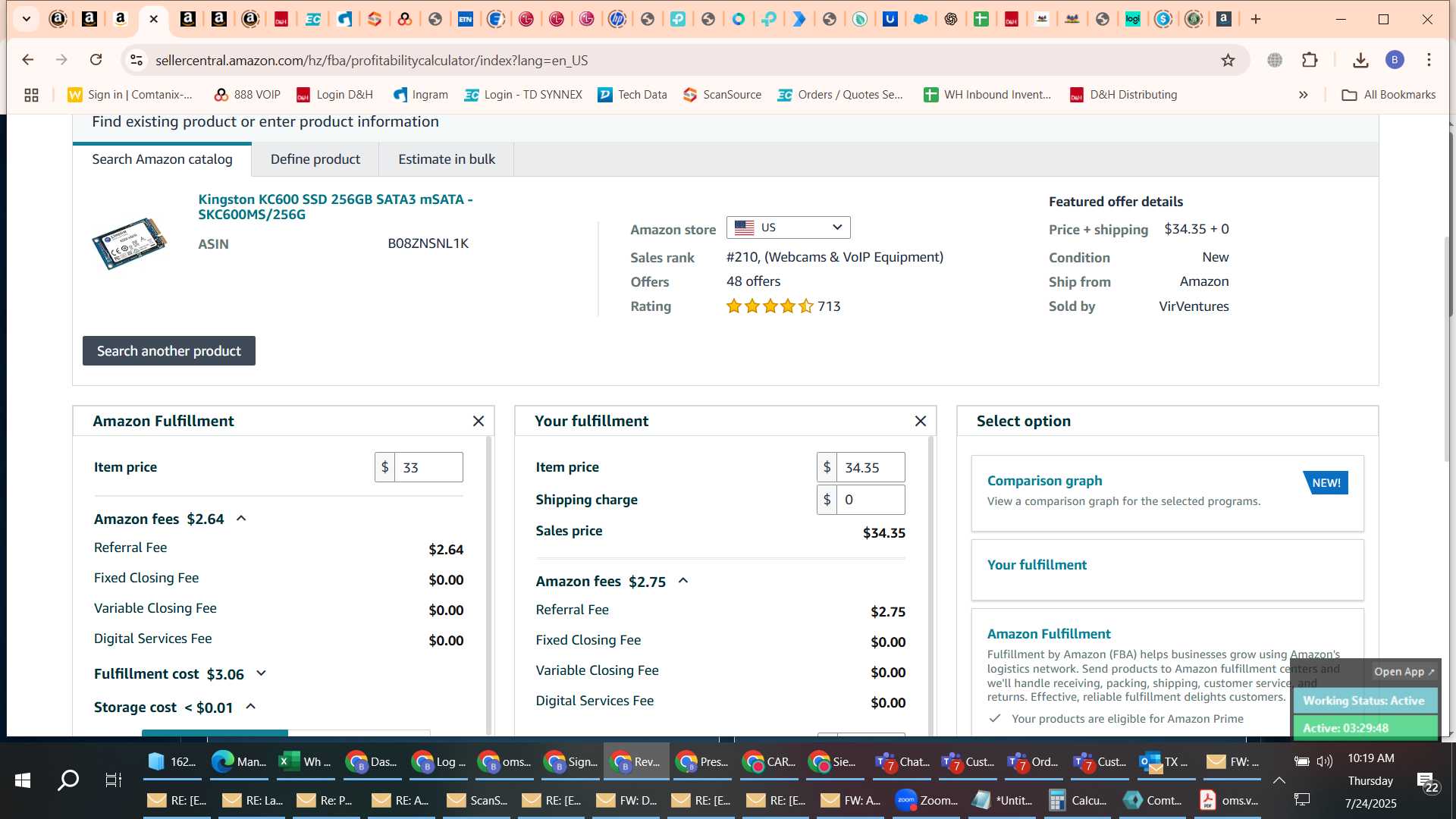Open the Teams Chat taskbar item
Viewport: 1456px width, 819px height.
(902, 762)
